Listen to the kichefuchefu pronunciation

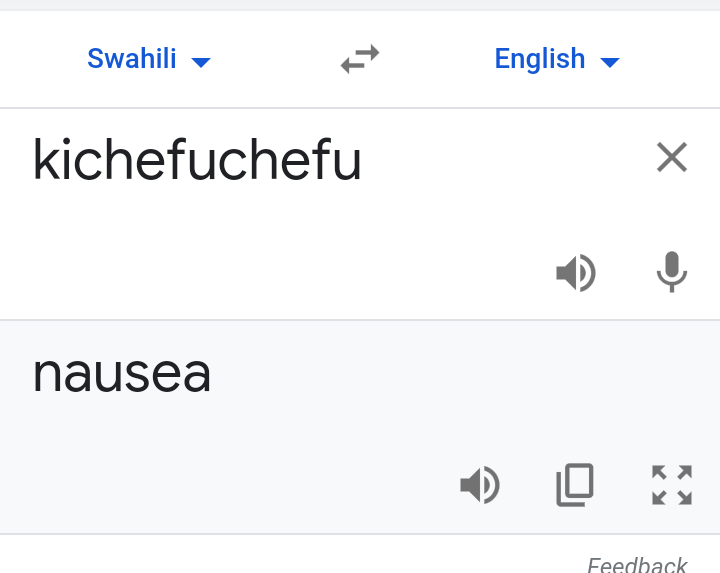tap(576, 273)
